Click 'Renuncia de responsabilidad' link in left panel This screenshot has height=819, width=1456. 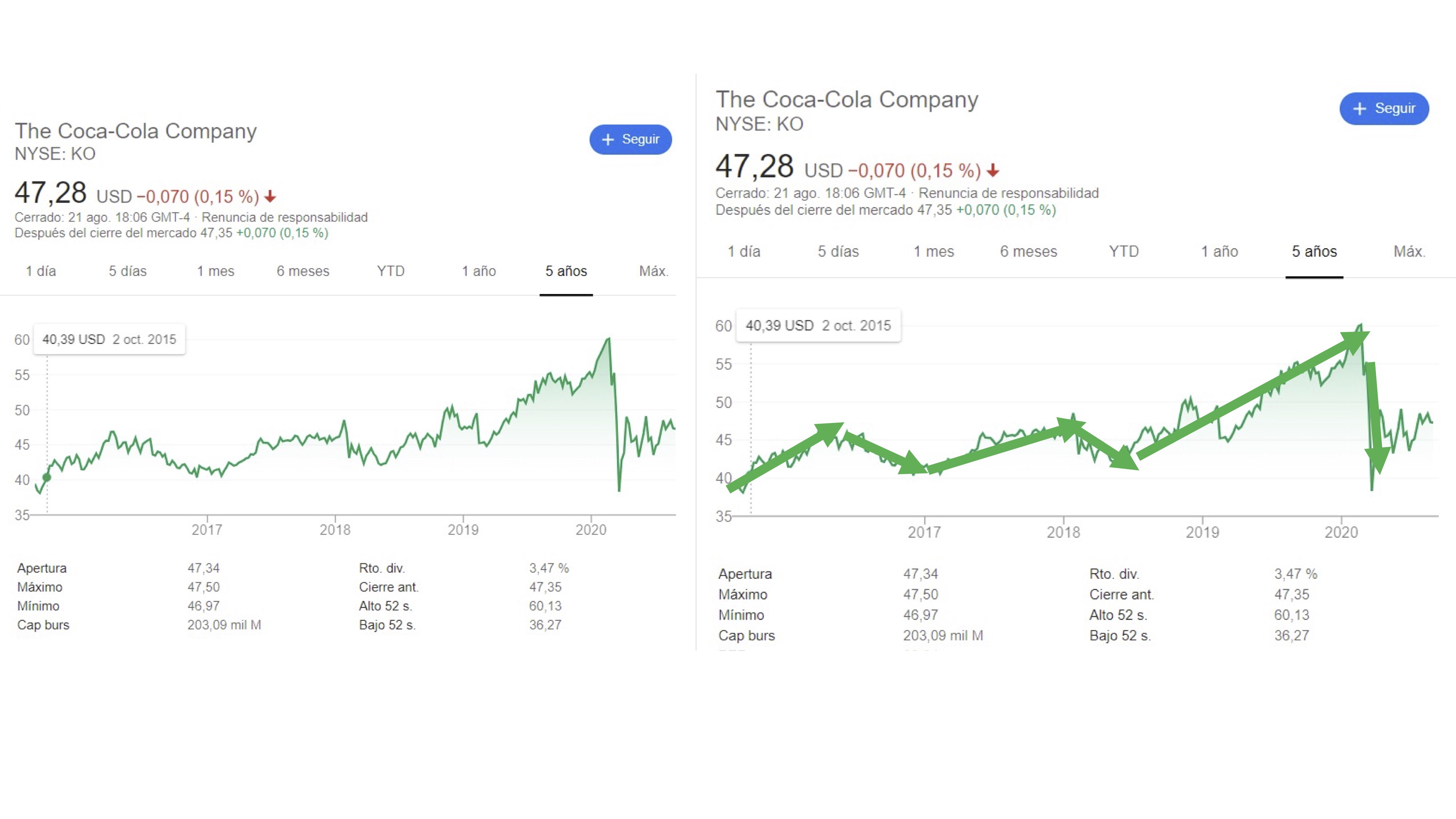(284, 218)
